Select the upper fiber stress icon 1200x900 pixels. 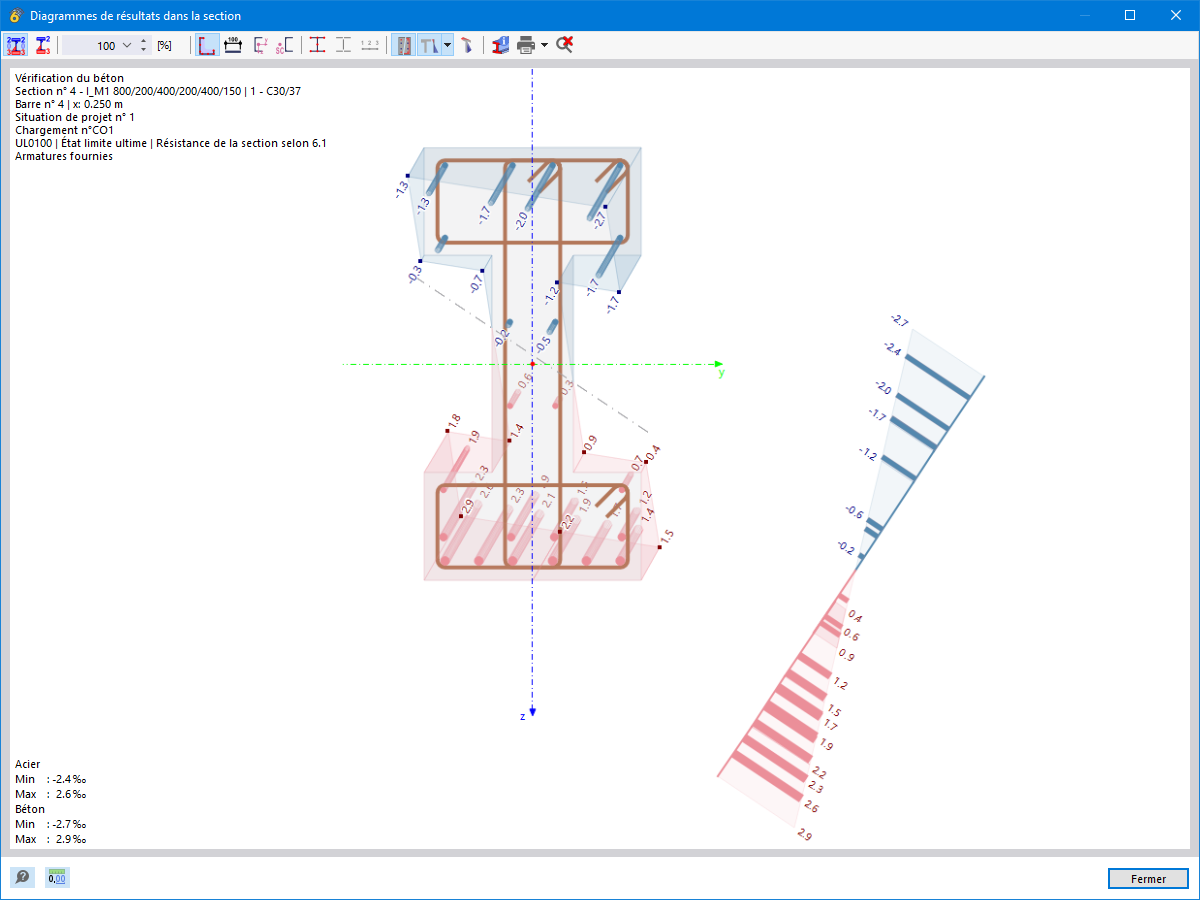pyautogui.click(x=317, y=45)
